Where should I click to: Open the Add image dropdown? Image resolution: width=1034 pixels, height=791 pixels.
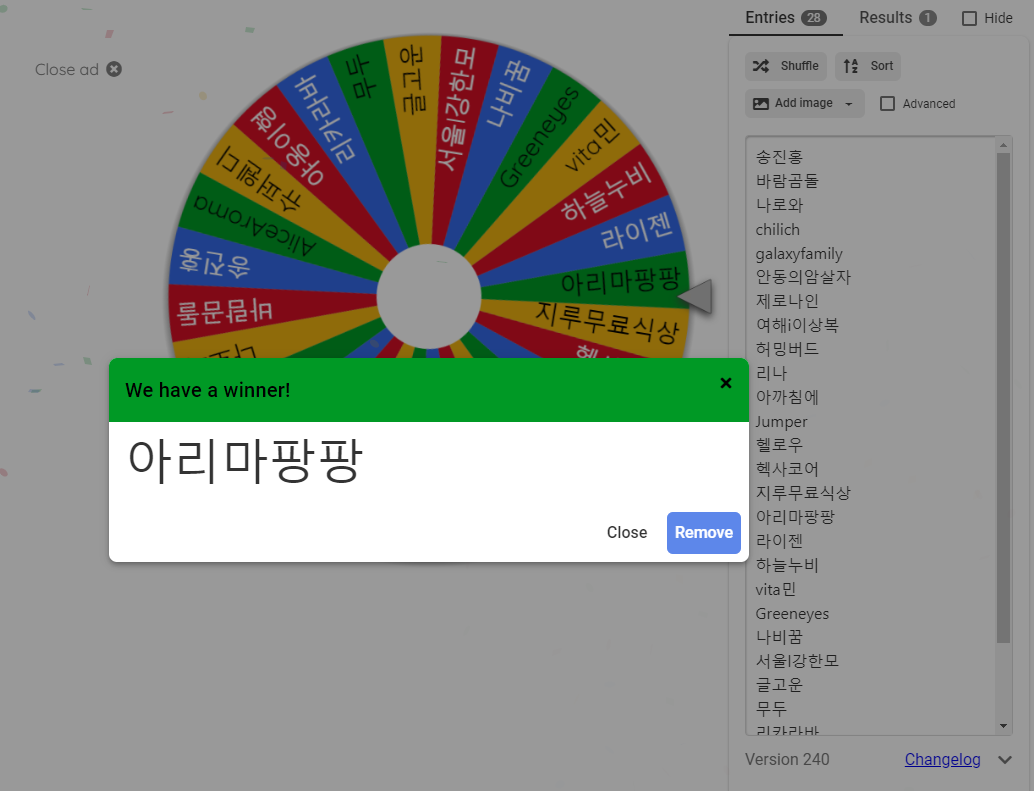(805, 103)
